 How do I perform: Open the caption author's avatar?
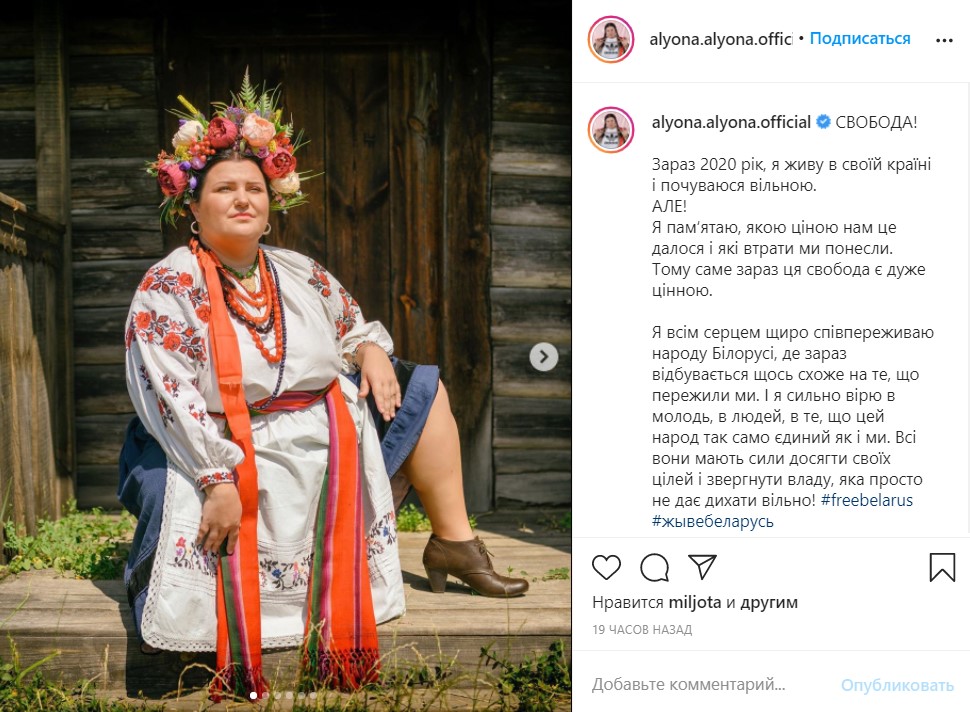[611, 130]
